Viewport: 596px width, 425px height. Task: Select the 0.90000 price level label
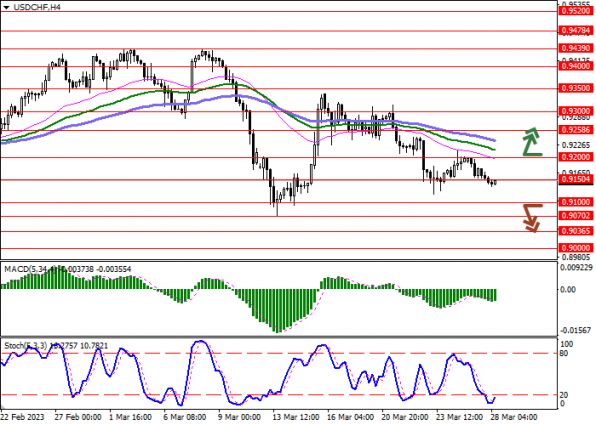[576, 248]
